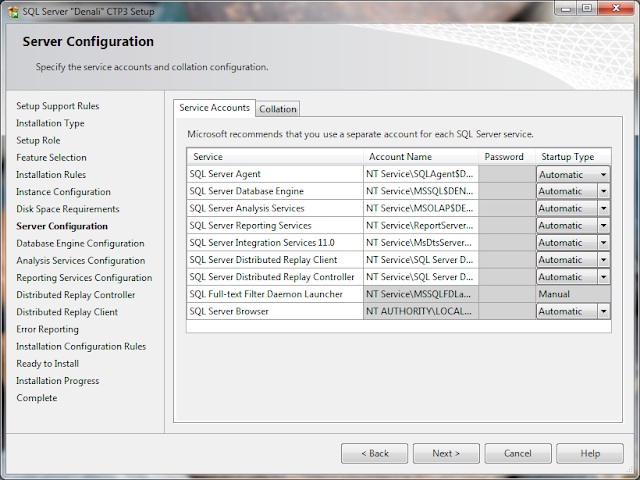Click Account Name cell for Distributed Replay Client

[x=421, y=260]
